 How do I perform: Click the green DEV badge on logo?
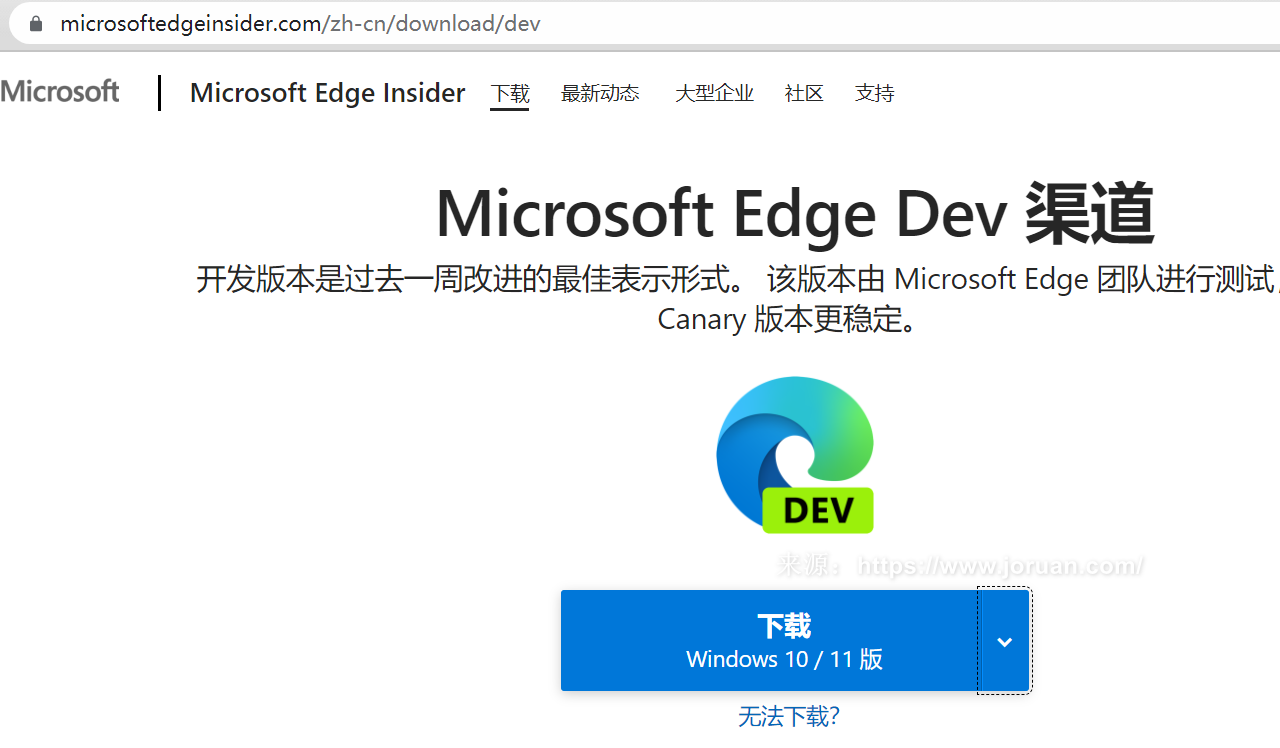pyautogui.click(x=818, y=510)
